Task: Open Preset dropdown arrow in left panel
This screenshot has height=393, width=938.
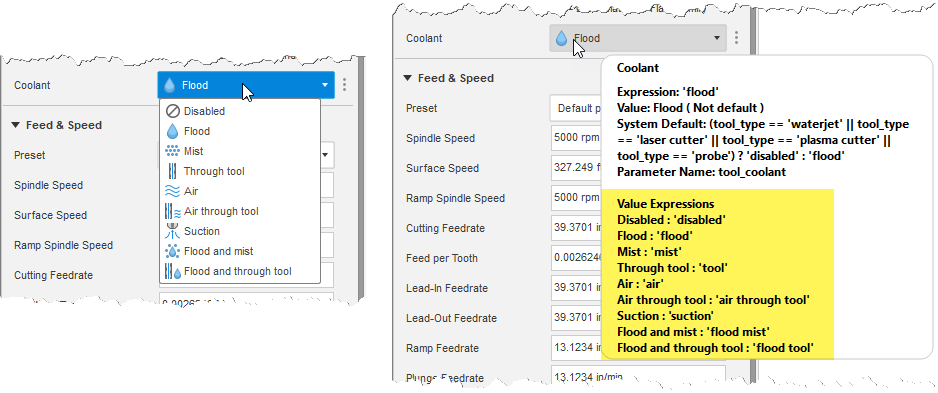Action: [326, 155]
